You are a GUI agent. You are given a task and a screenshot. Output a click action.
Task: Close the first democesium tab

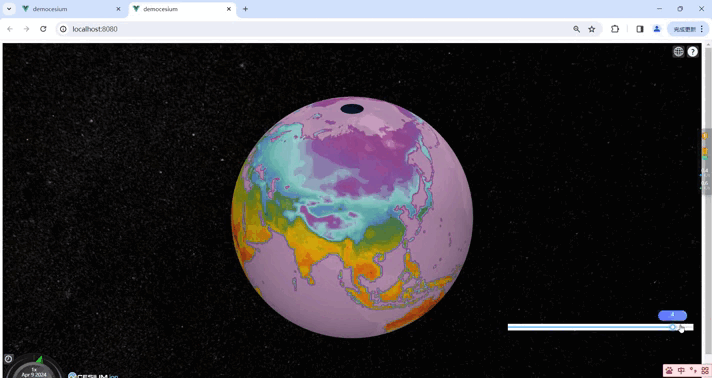tap(118, 9)
